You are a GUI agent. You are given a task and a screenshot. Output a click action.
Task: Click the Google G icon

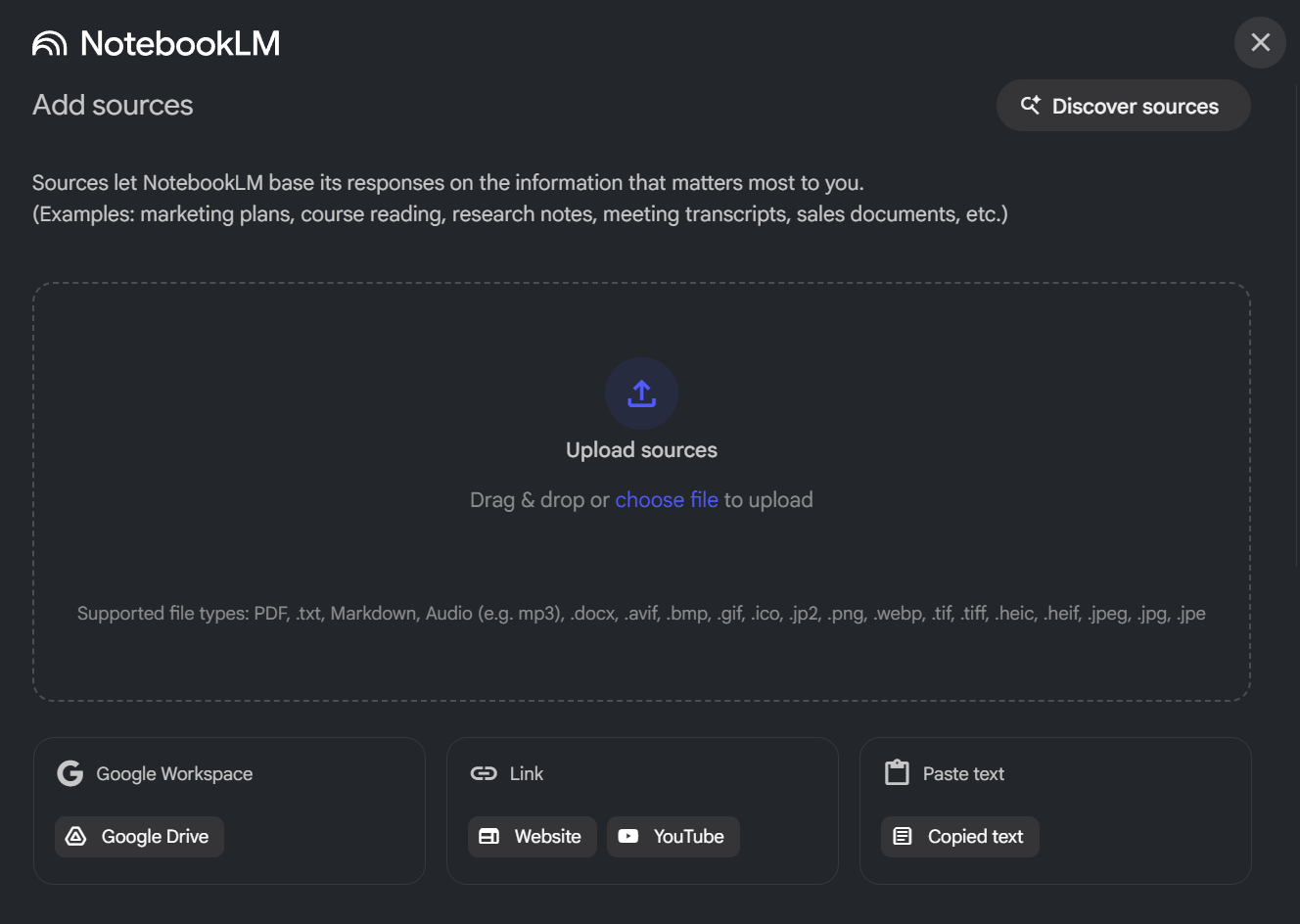[70, 773]
